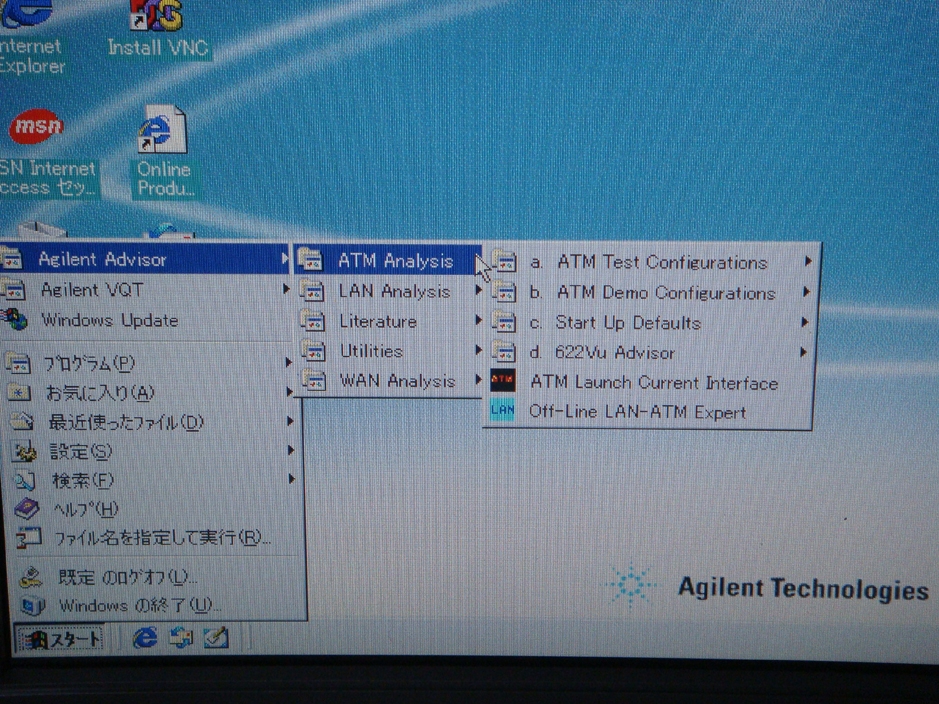The height and width of the screenshot is (704, 939).
Task: Open the Utilities submenu item
Action: point(391,351)
